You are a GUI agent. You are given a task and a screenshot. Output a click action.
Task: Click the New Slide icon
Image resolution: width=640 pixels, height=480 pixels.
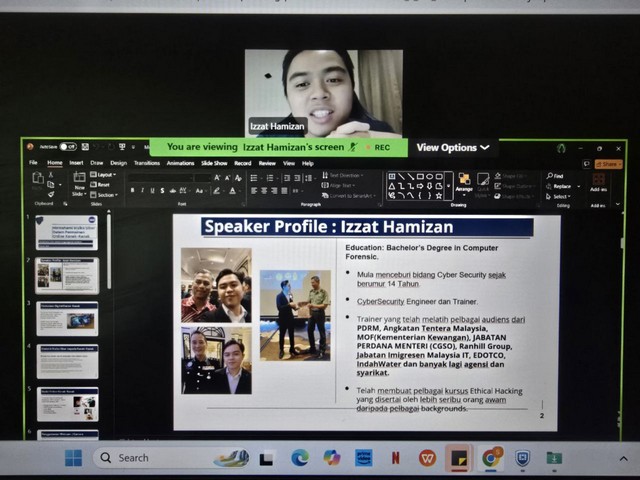click(79, 177)
